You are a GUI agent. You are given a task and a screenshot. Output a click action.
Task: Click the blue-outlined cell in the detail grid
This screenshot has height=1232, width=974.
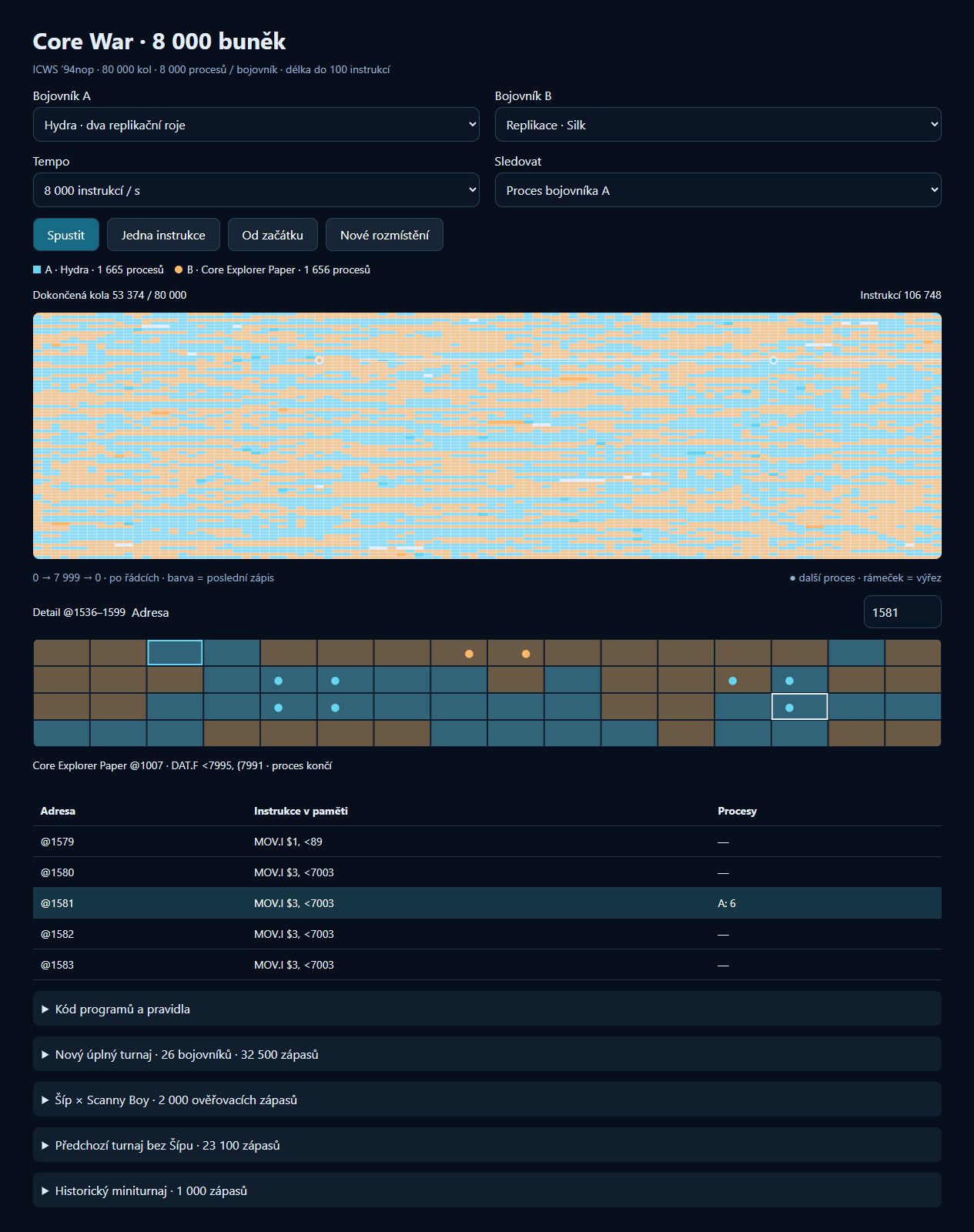[x=175, y=653]
